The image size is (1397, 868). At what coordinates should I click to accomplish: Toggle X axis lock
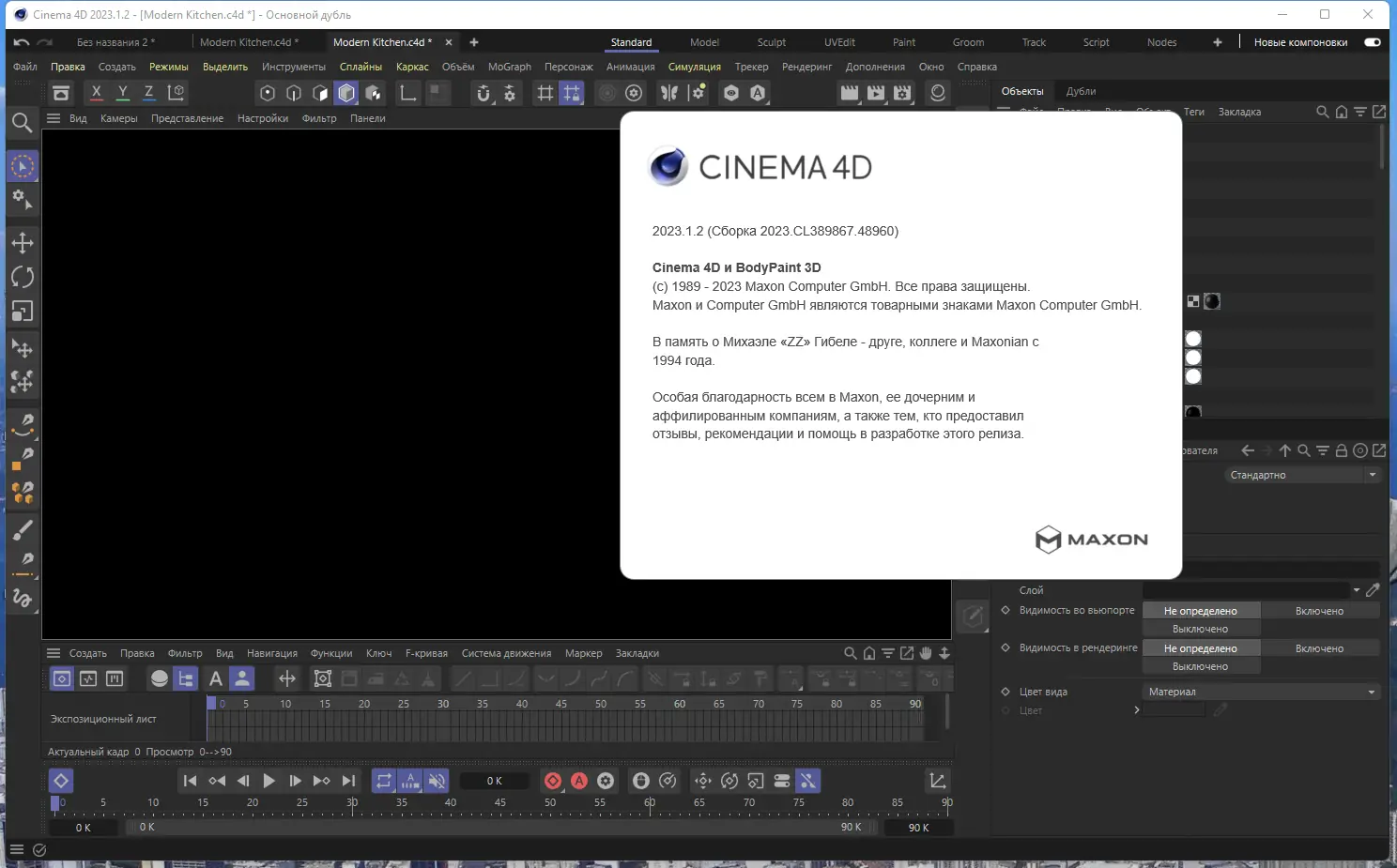coord(97,93)
